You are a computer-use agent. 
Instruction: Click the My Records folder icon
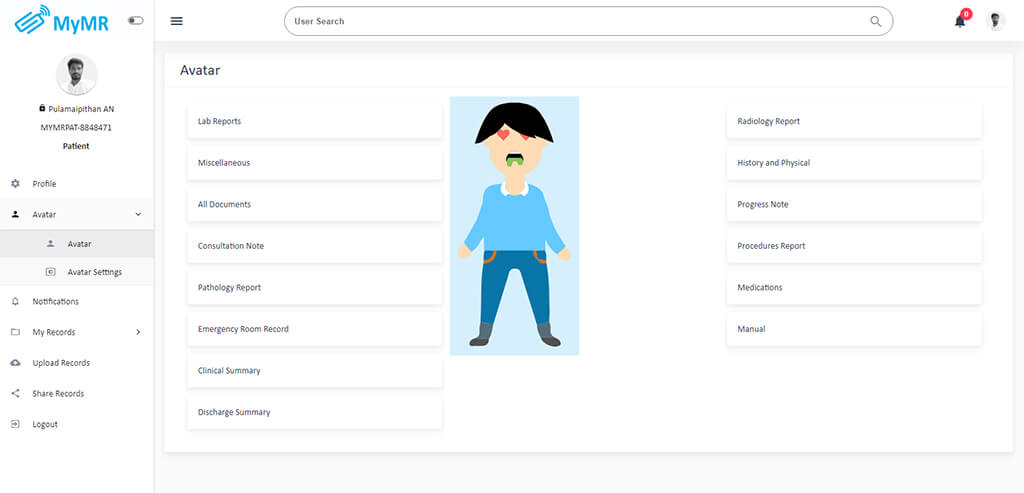(x=16, y=332)
